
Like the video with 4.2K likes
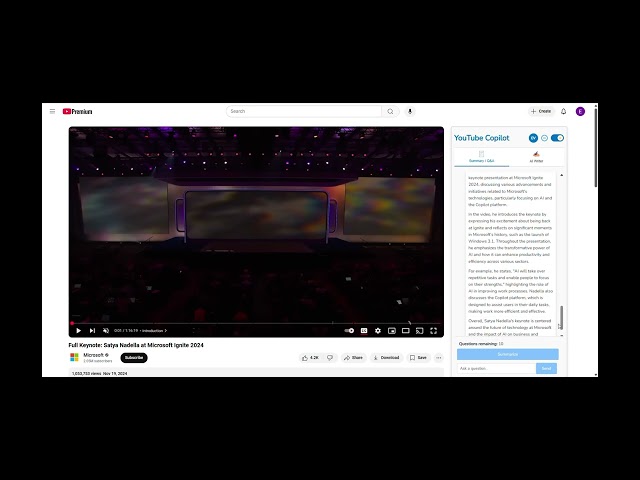(x=310, y=358)
